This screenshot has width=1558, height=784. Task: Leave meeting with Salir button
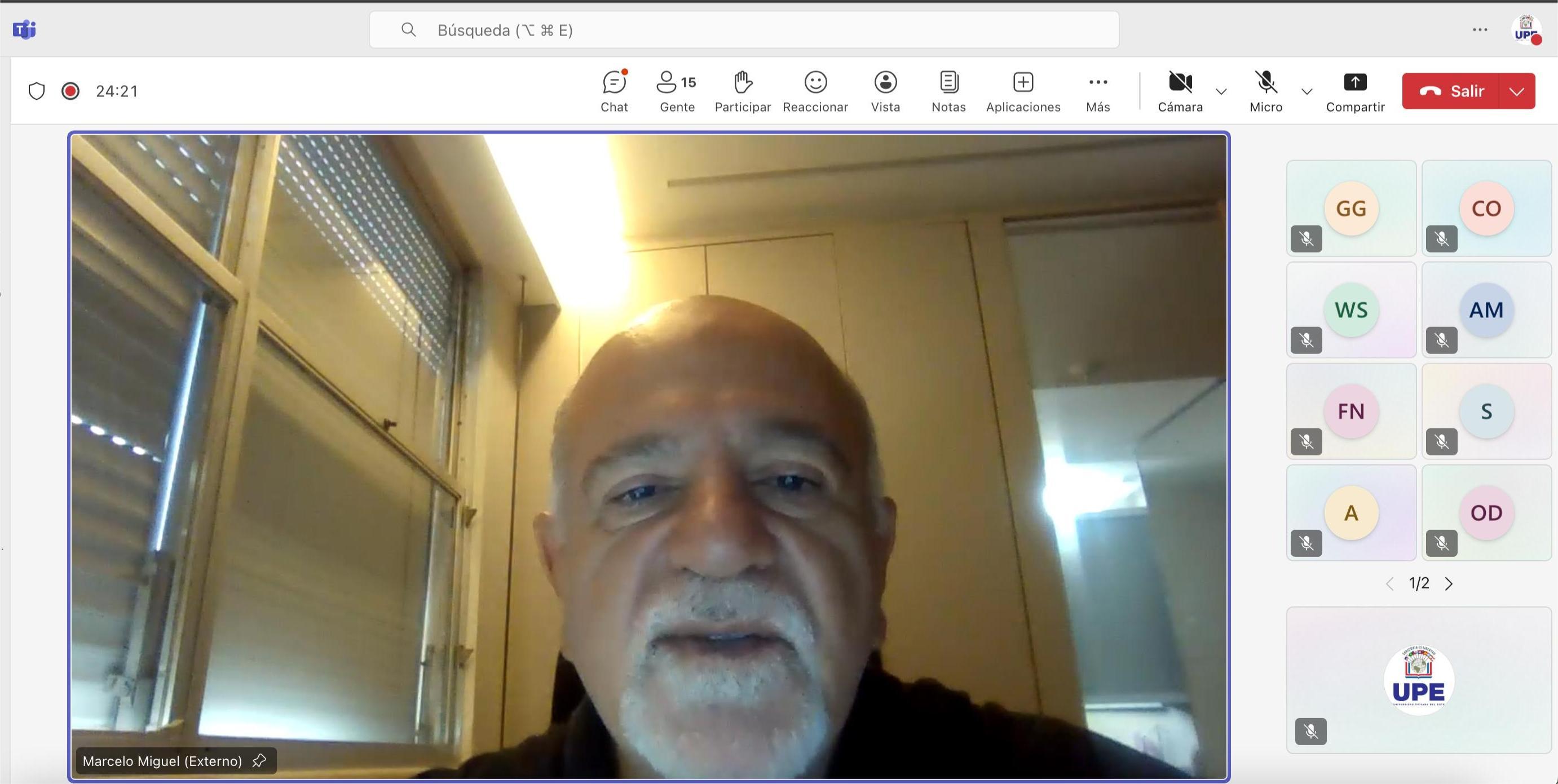point(1451,91)
